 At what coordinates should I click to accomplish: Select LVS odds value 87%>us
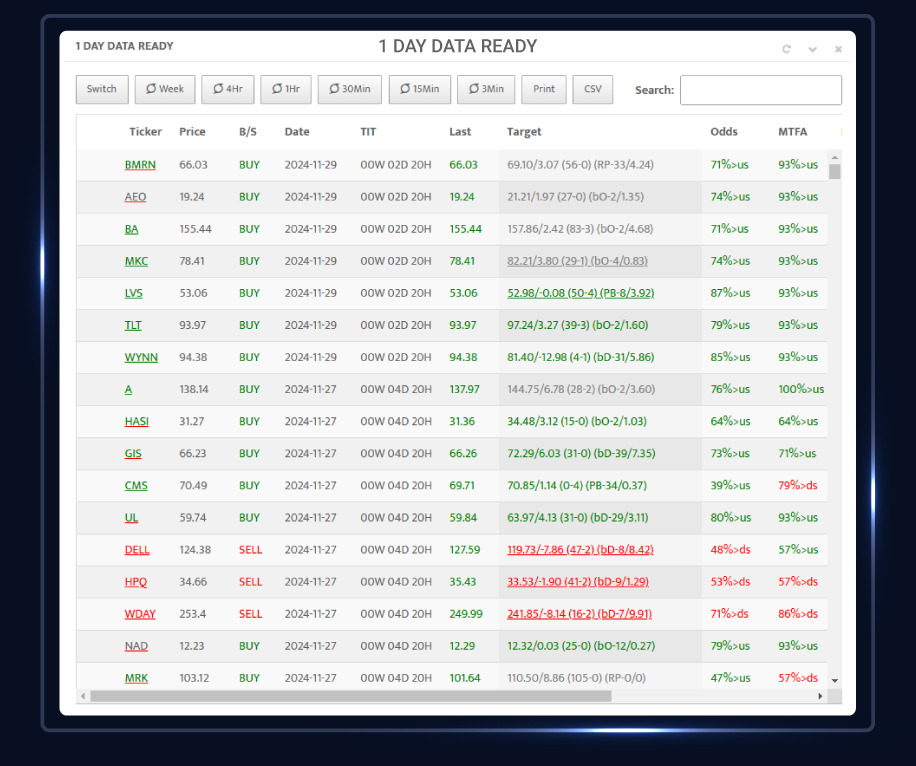(730, 293)
